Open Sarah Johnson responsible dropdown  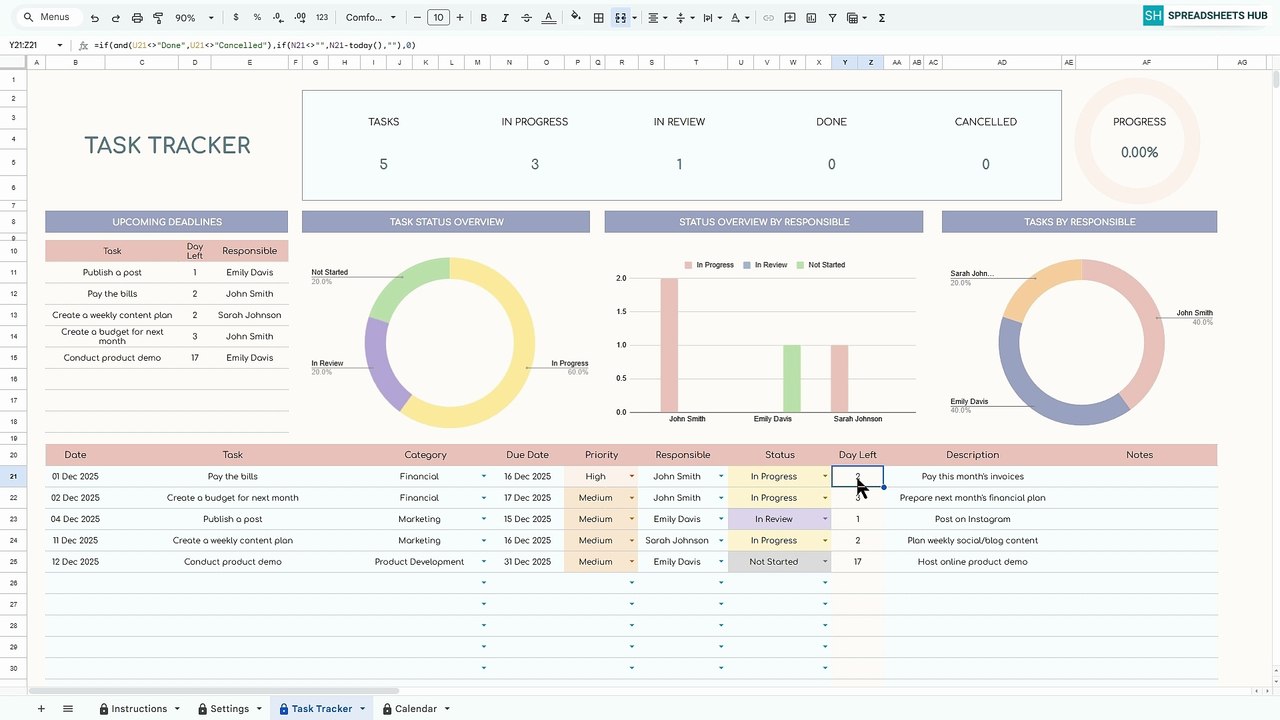720,541
